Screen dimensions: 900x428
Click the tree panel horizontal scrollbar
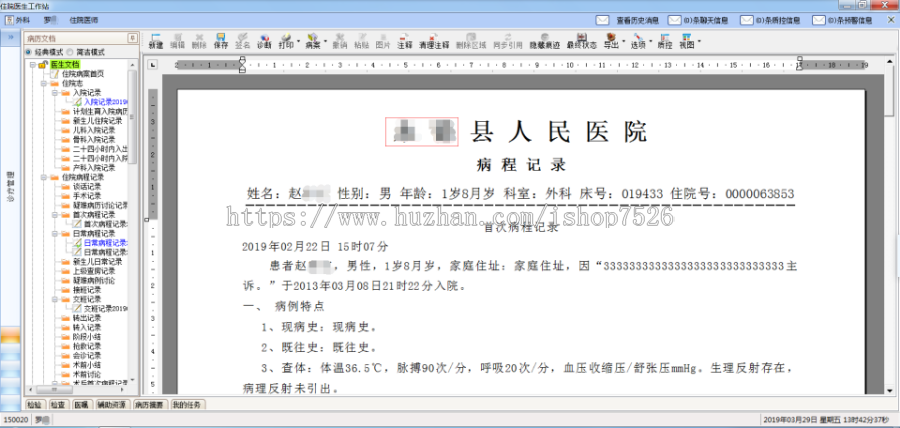77,388
